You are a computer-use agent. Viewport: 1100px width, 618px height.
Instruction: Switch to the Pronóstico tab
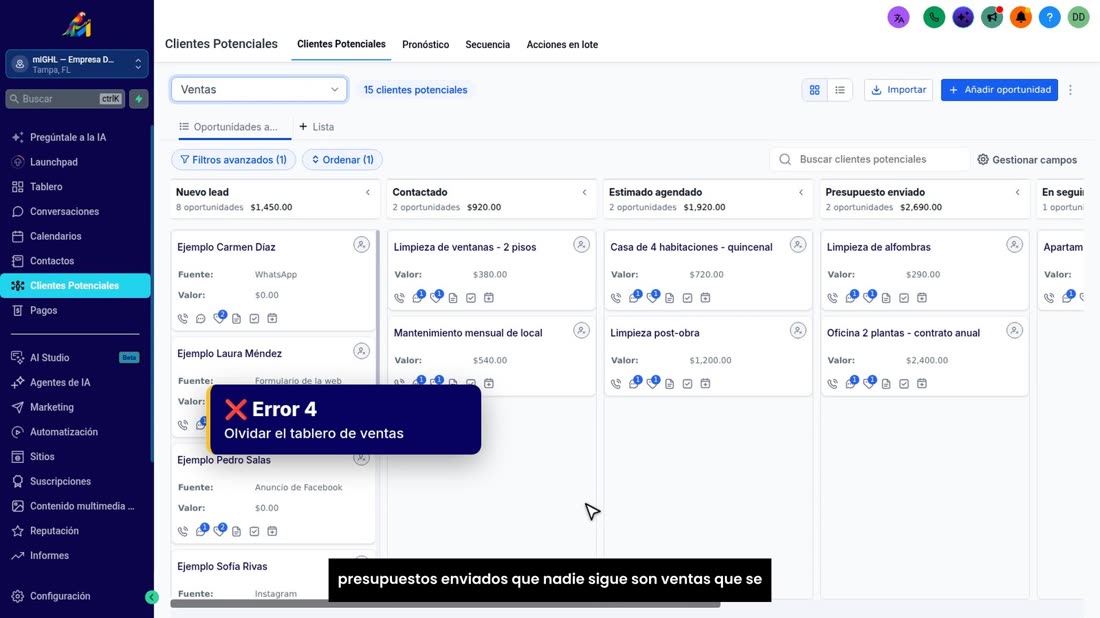[x=425, y=45]
